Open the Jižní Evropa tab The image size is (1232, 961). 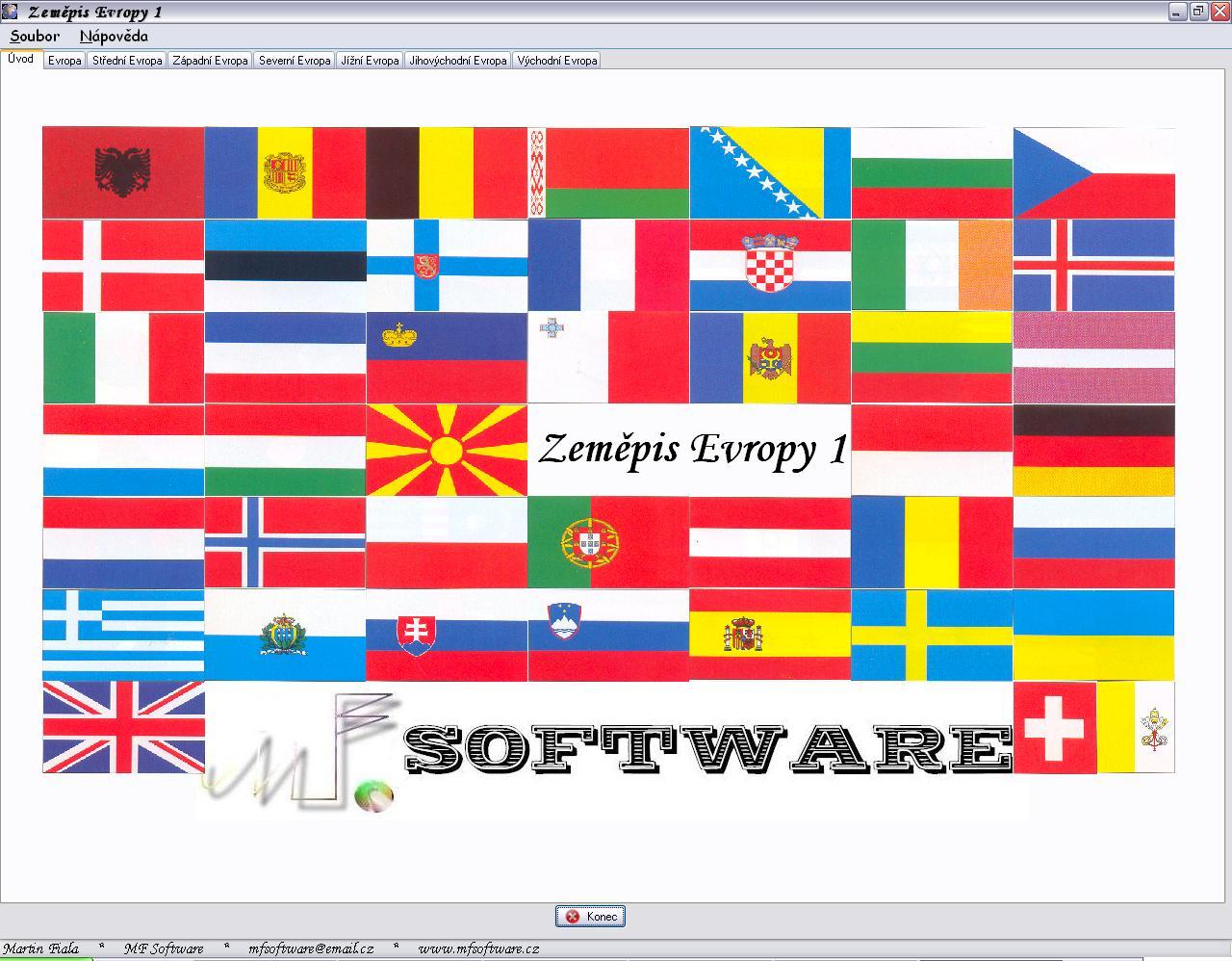[x=370, y=61]
